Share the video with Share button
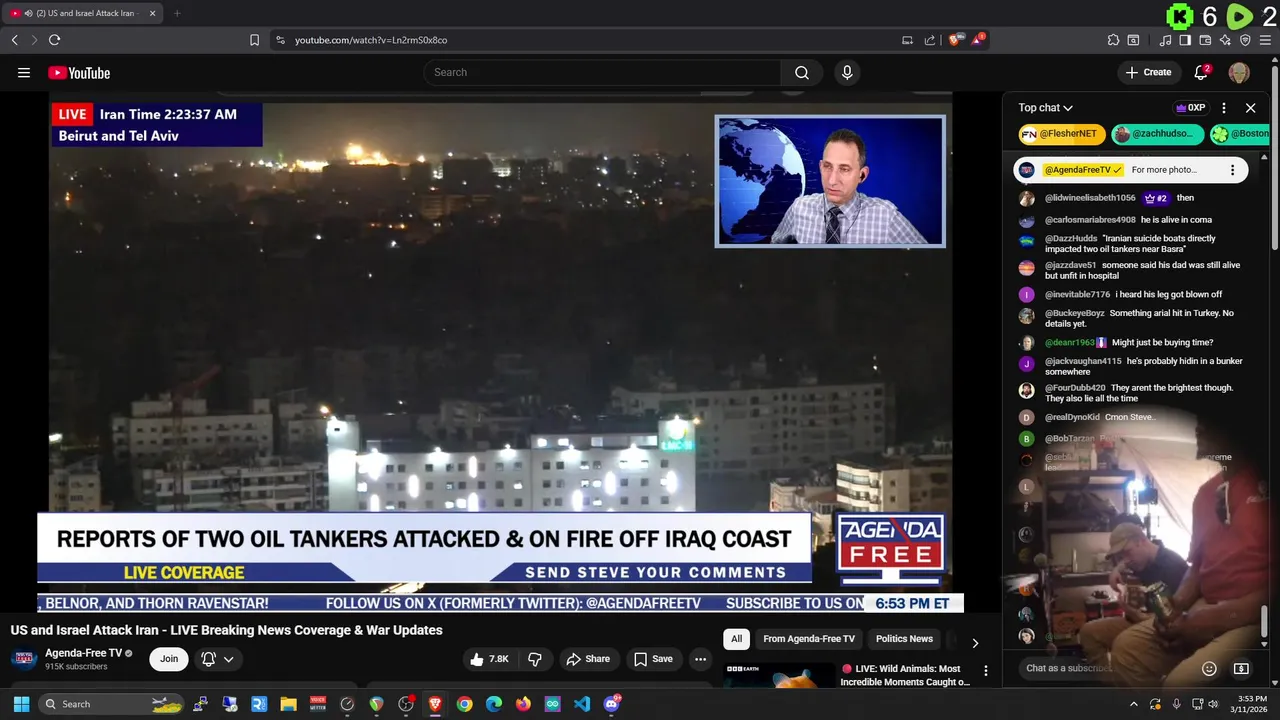 point(588,659)
